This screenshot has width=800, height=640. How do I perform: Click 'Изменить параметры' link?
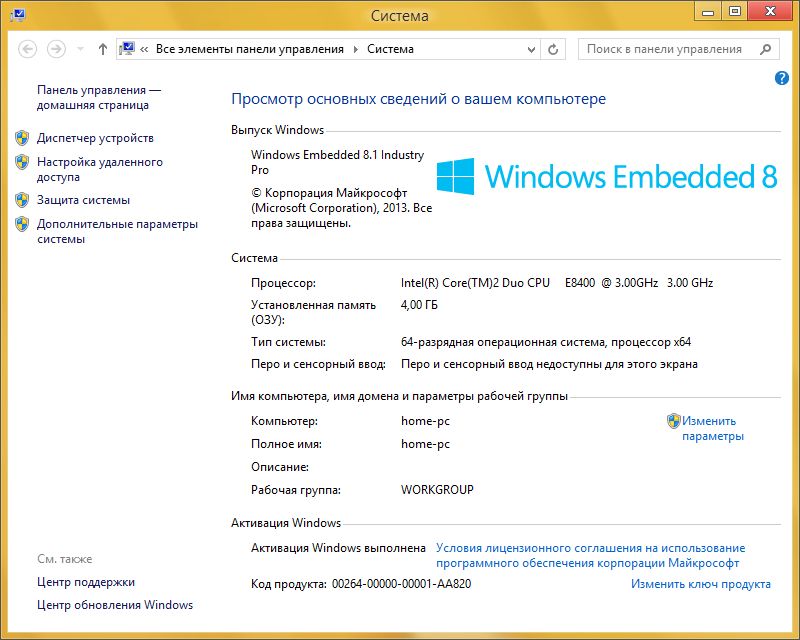(x=713, y=428)
